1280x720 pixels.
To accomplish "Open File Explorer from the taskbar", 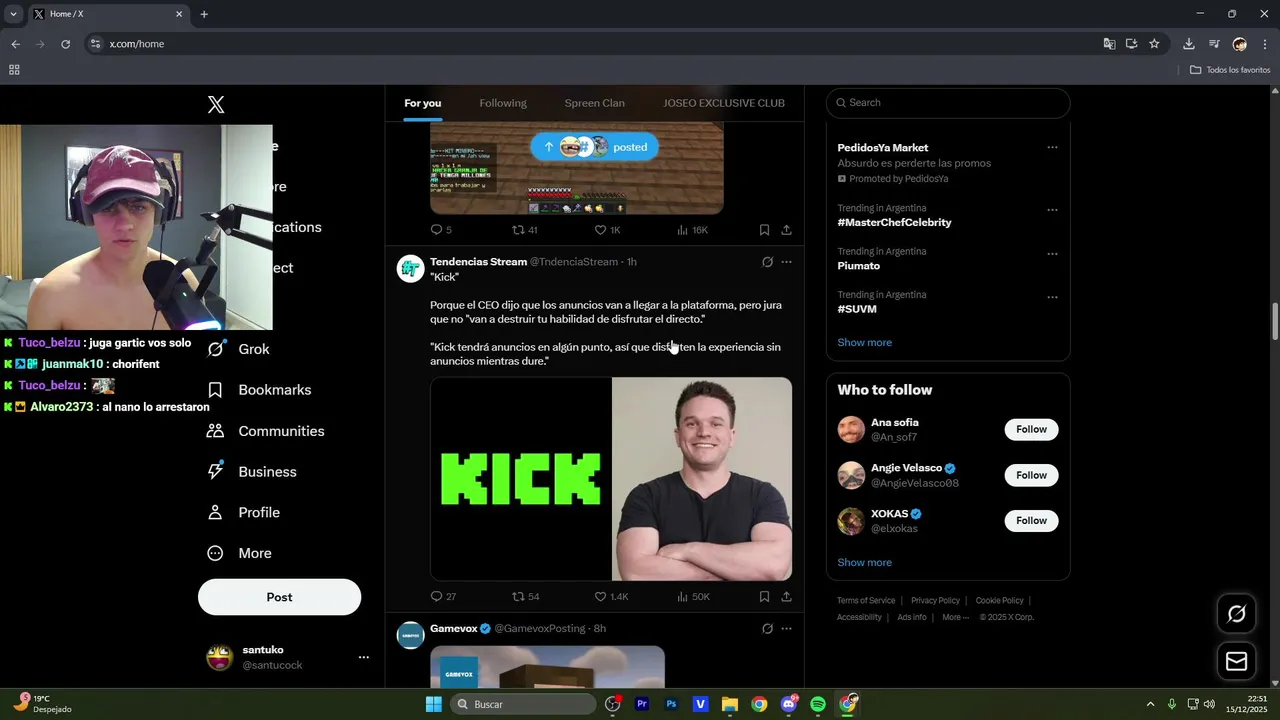I will pyautogui.click(x=730, y=704).
